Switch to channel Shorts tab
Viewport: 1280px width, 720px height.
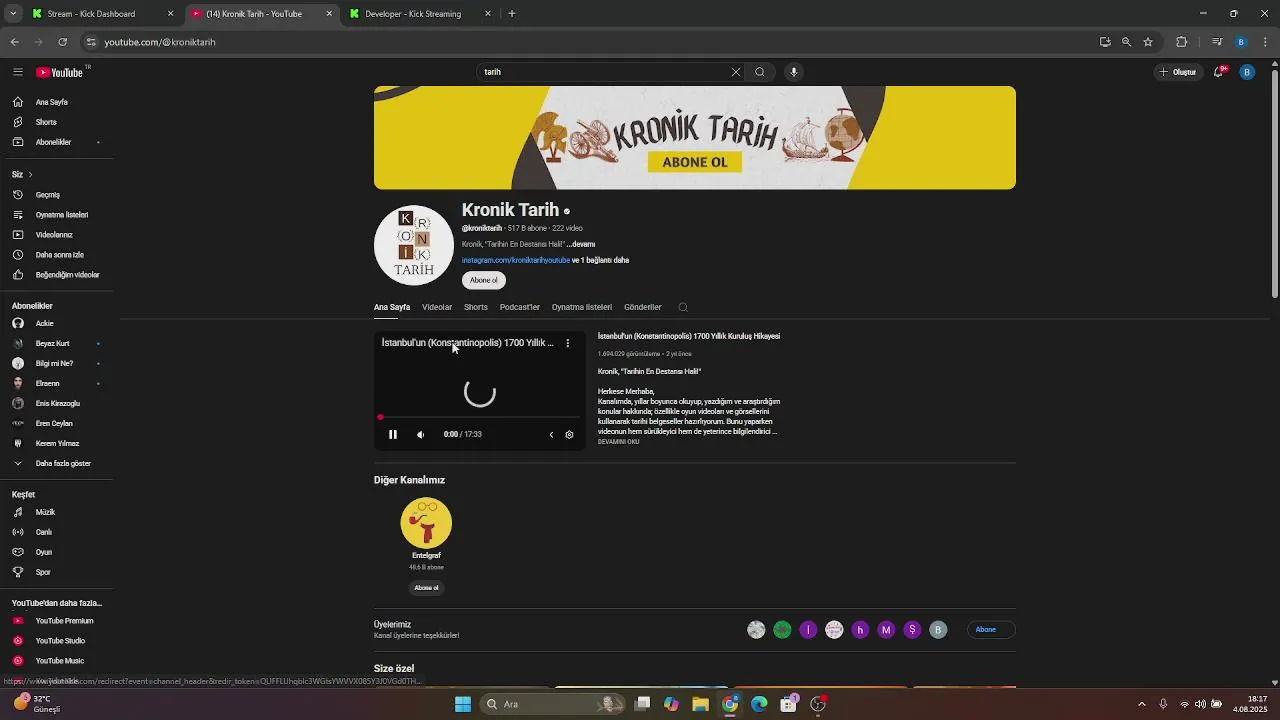tap(476, 307)
